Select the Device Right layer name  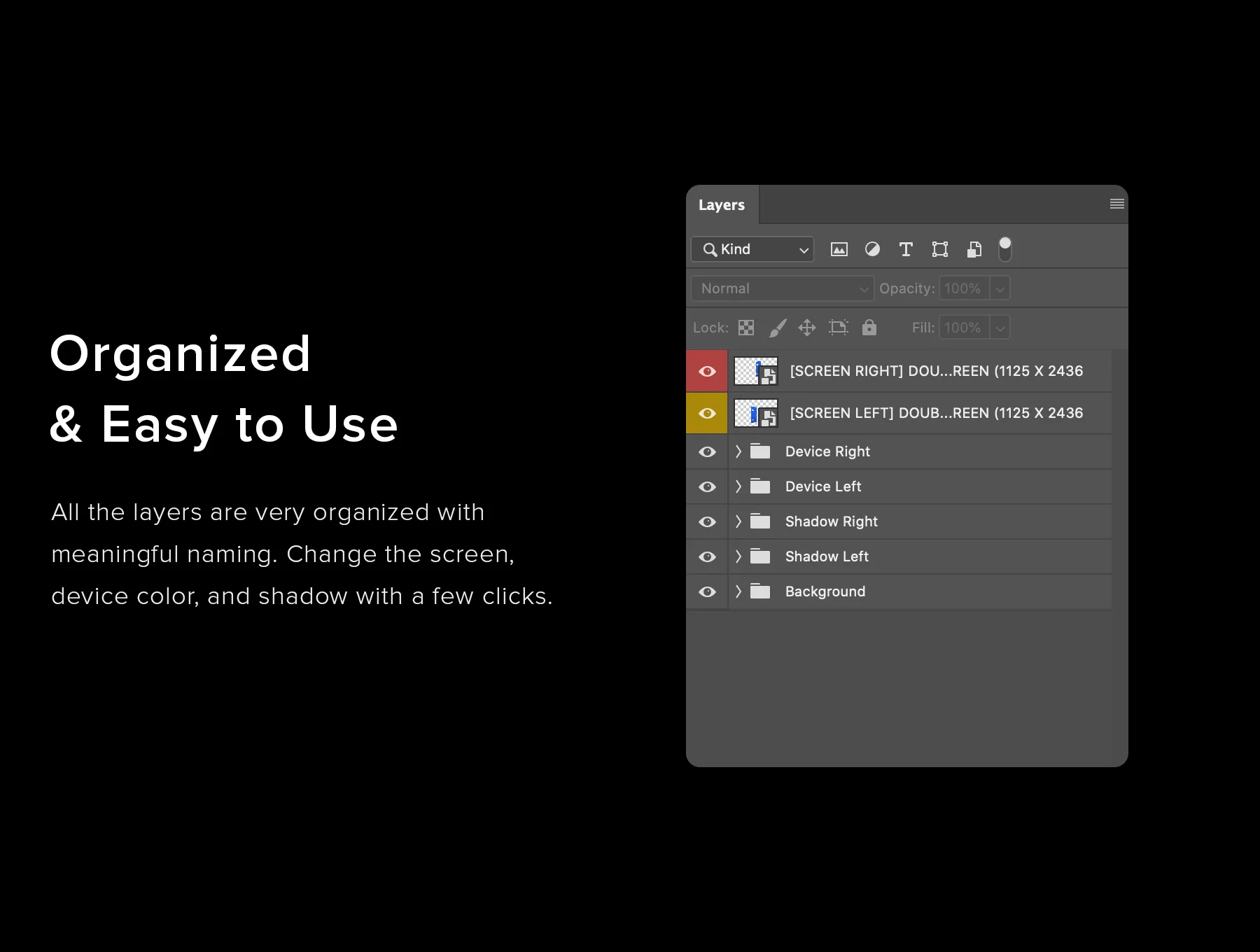[x=827, y=451]
